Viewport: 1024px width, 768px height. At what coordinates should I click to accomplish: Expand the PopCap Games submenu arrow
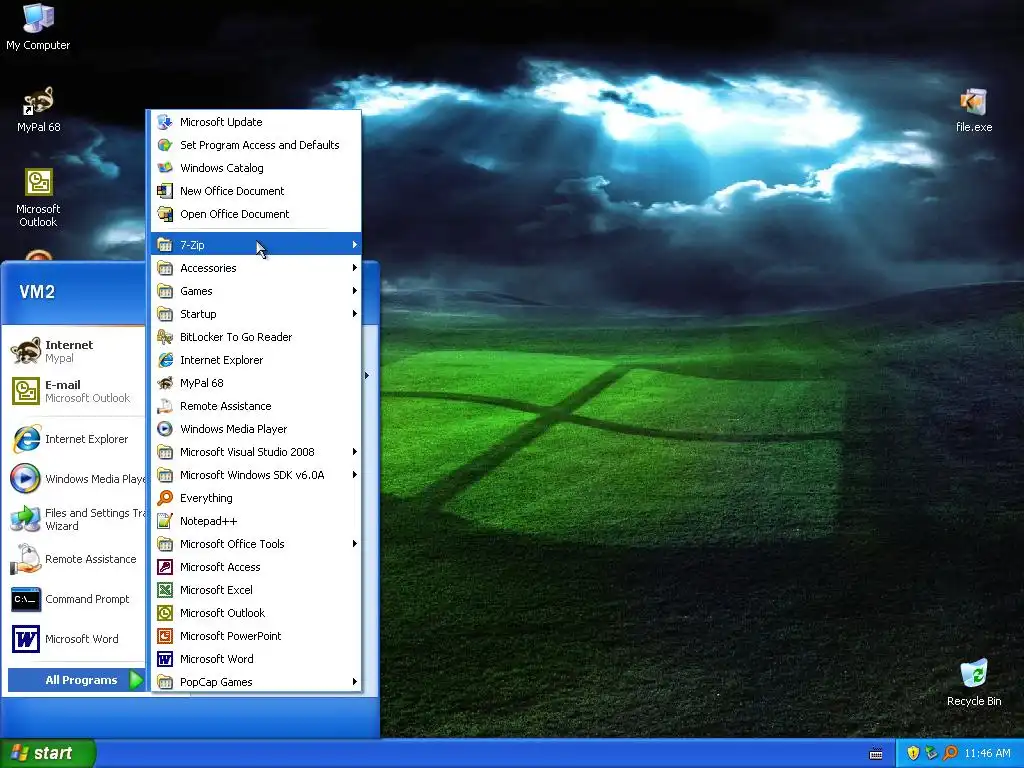click(355, 682)
